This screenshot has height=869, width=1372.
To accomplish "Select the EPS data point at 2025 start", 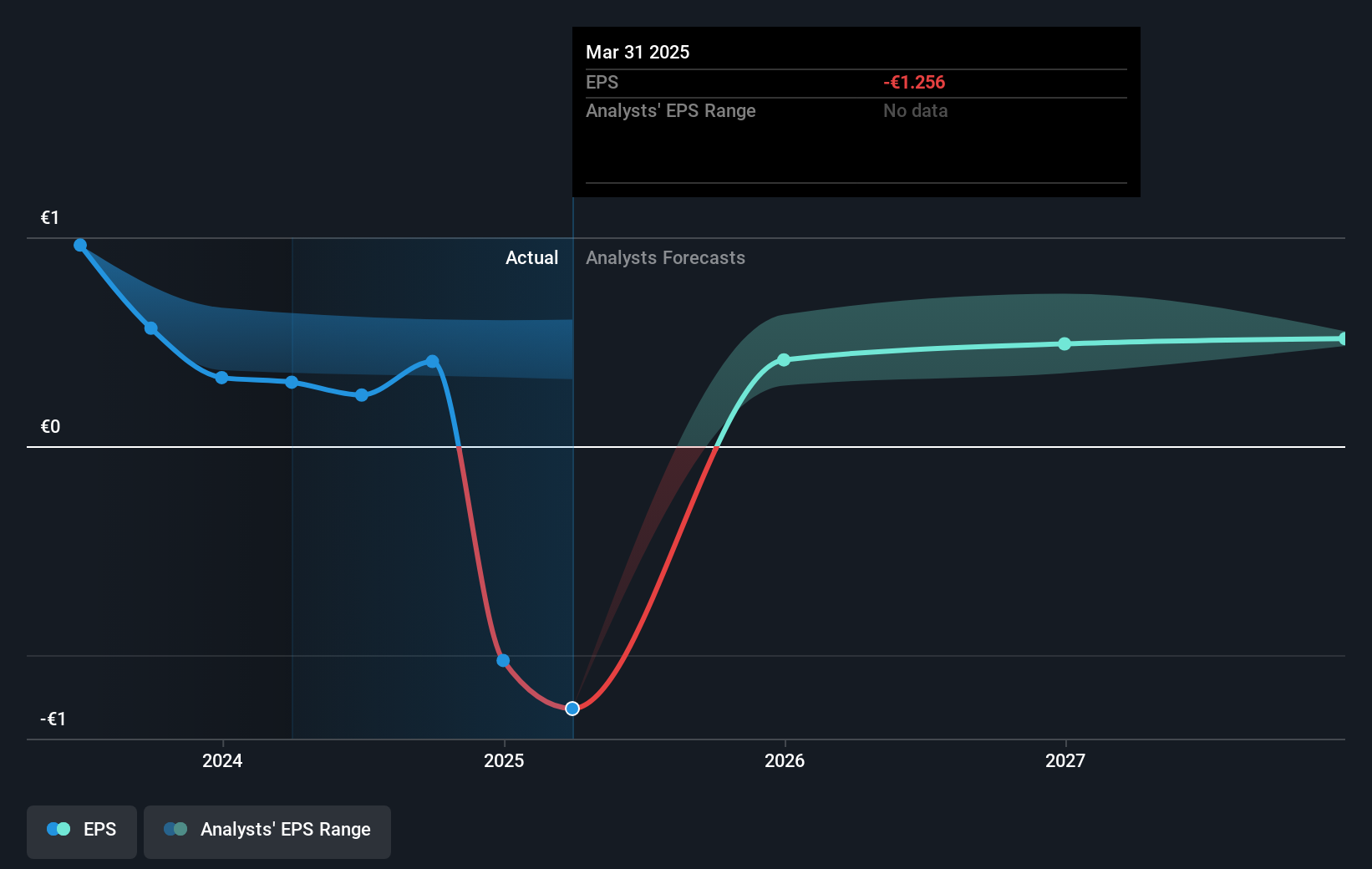I will 503,660.
